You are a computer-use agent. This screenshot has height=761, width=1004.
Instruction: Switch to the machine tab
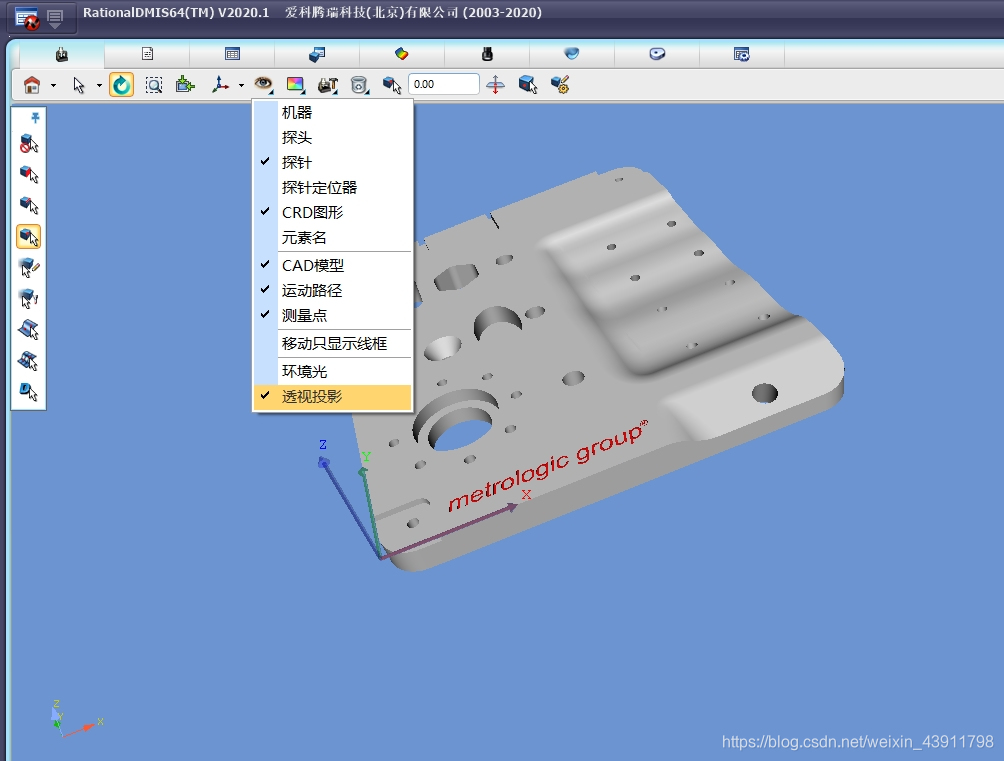tap(61, 54)
